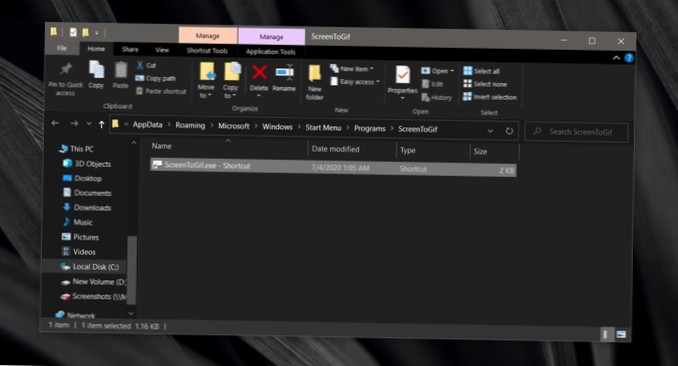678x366 pixels.
Task: Go up one folder level
Action: (x=101, y=125)
